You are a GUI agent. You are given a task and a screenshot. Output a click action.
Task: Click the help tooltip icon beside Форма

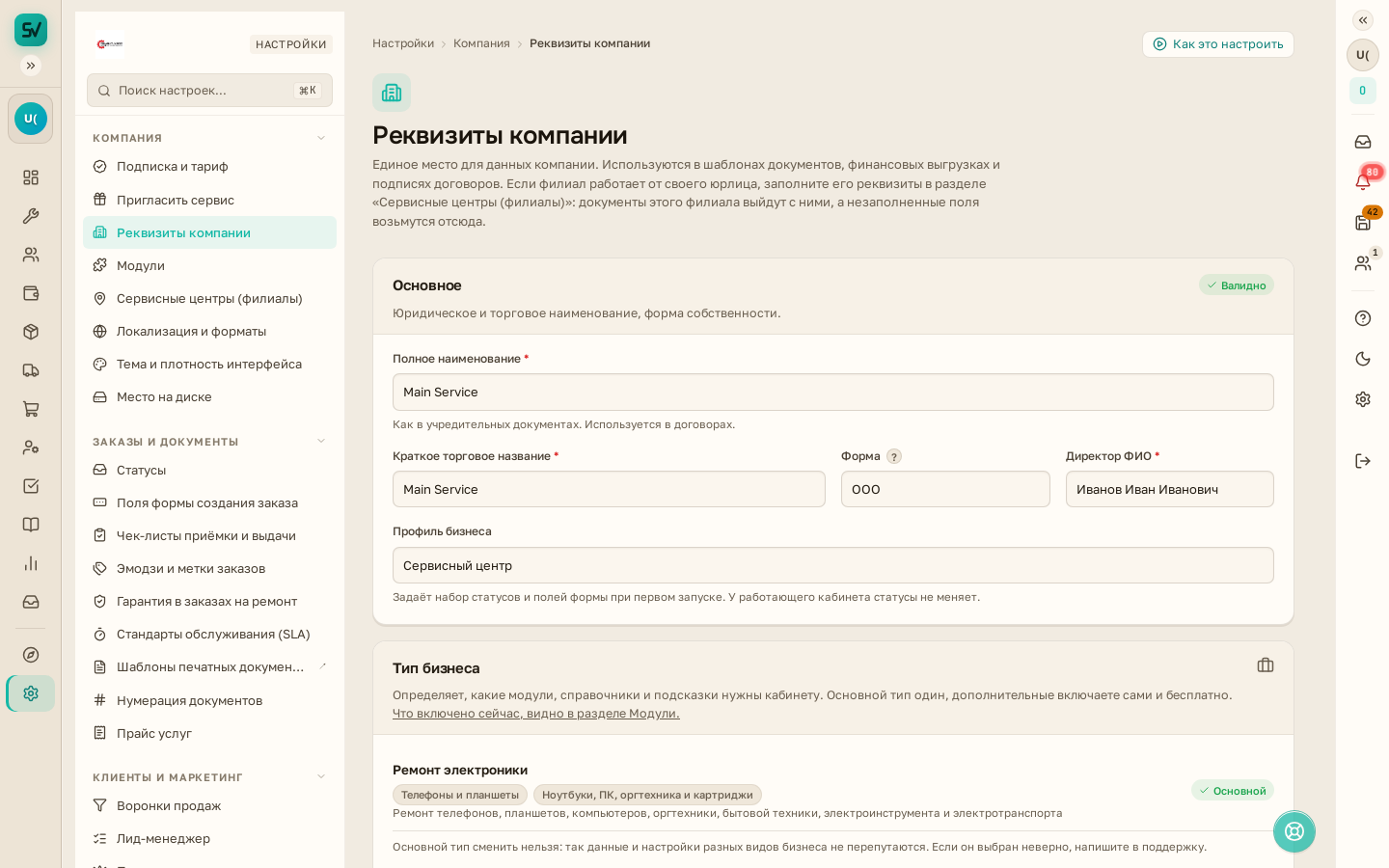894,456
